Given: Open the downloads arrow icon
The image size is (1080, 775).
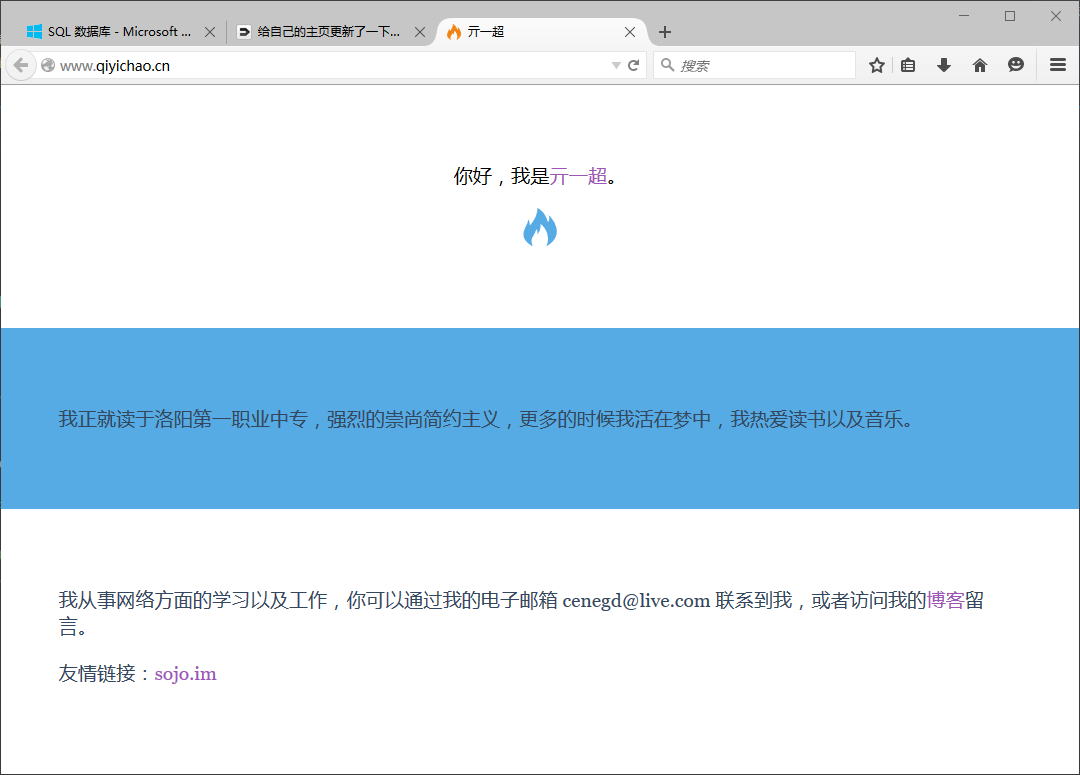Looking at the screenshot, I should coord(943,65).
